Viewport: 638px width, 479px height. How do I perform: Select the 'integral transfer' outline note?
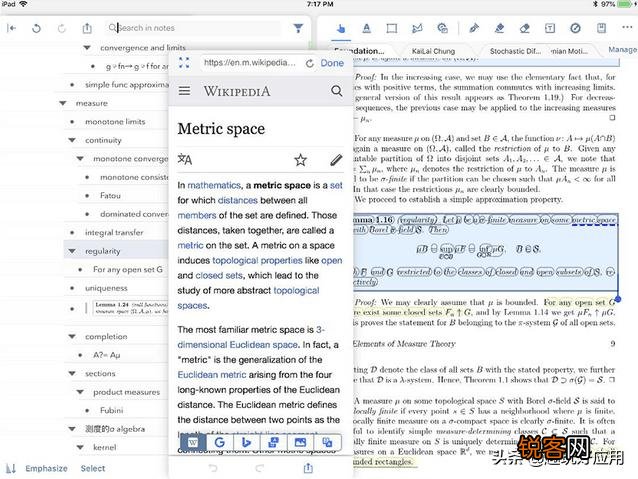[x=114, y=233]
